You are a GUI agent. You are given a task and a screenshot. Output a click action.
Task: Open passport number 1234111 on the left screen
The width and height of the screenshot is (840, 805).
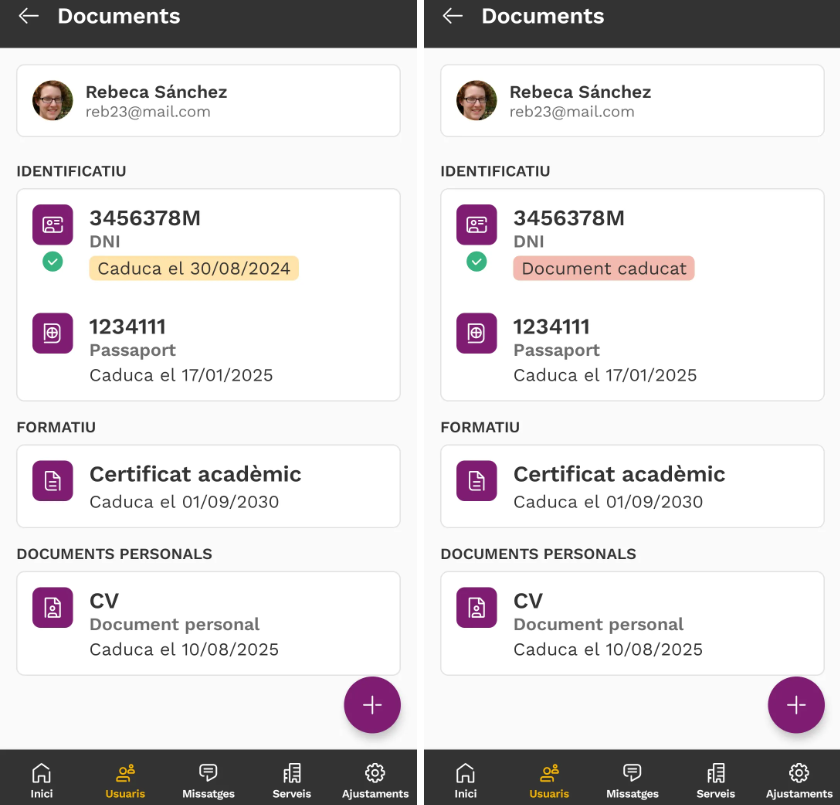click(x=128, y=326)
